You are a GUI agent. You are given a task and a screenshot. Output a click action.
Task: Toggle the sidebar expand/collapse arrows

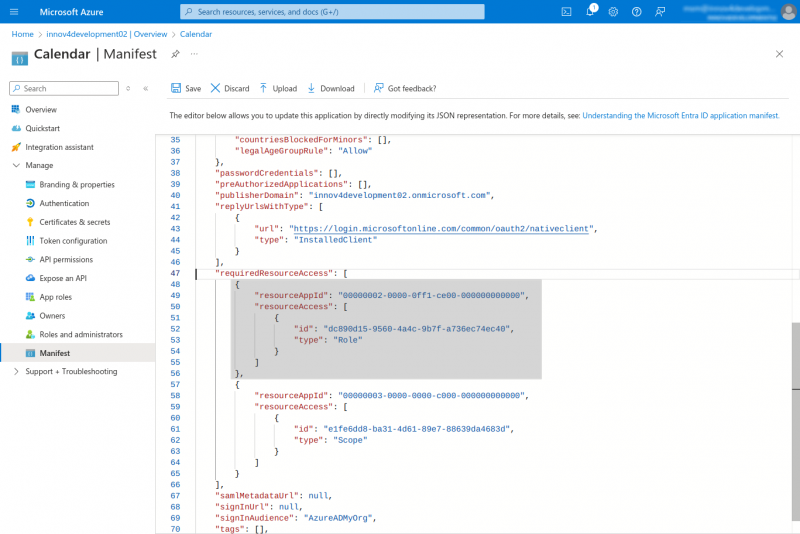[128, 88]
